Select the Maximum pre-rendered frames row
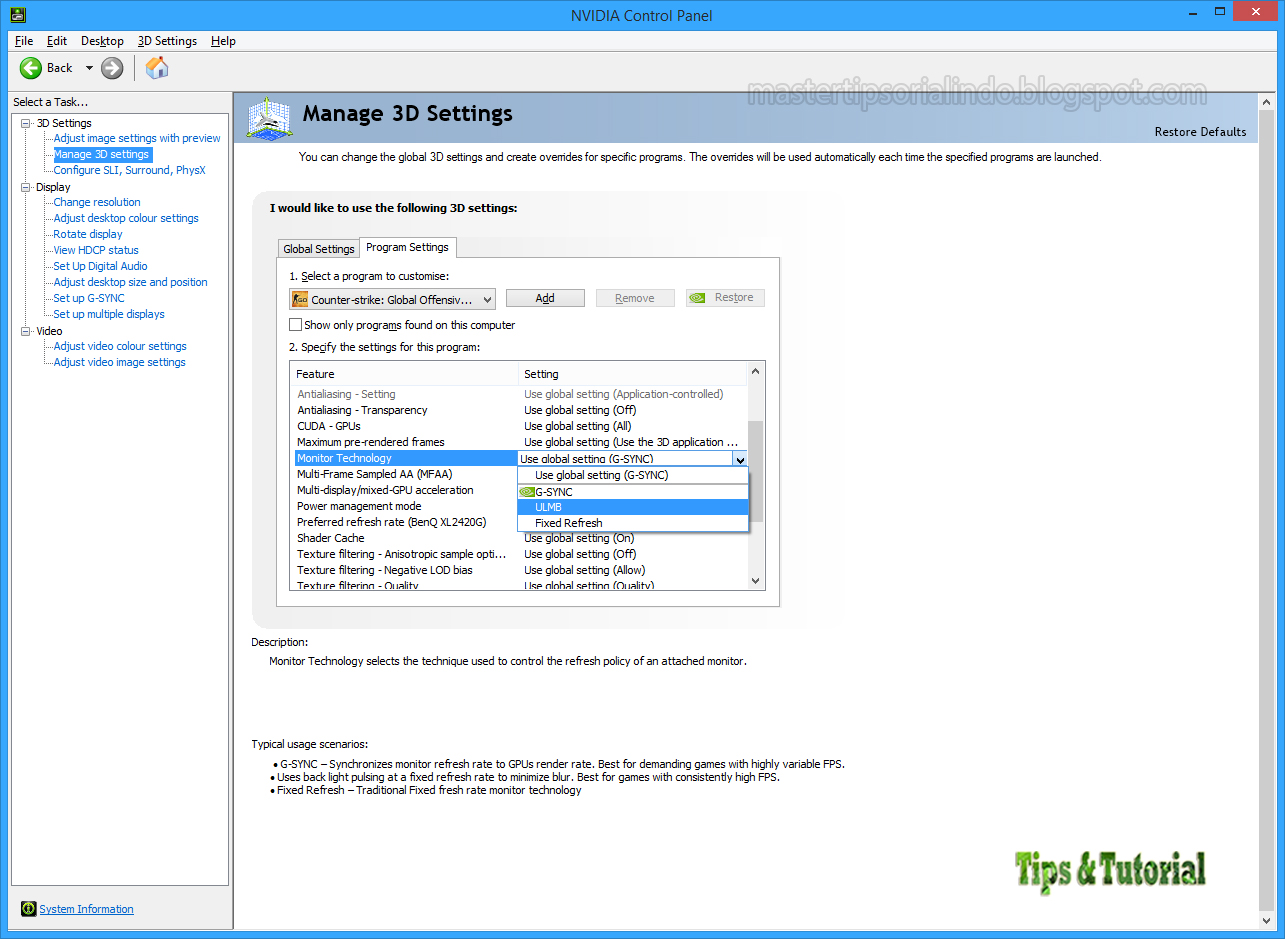The width and height of the screenshot is (1285, 939). 519,442
